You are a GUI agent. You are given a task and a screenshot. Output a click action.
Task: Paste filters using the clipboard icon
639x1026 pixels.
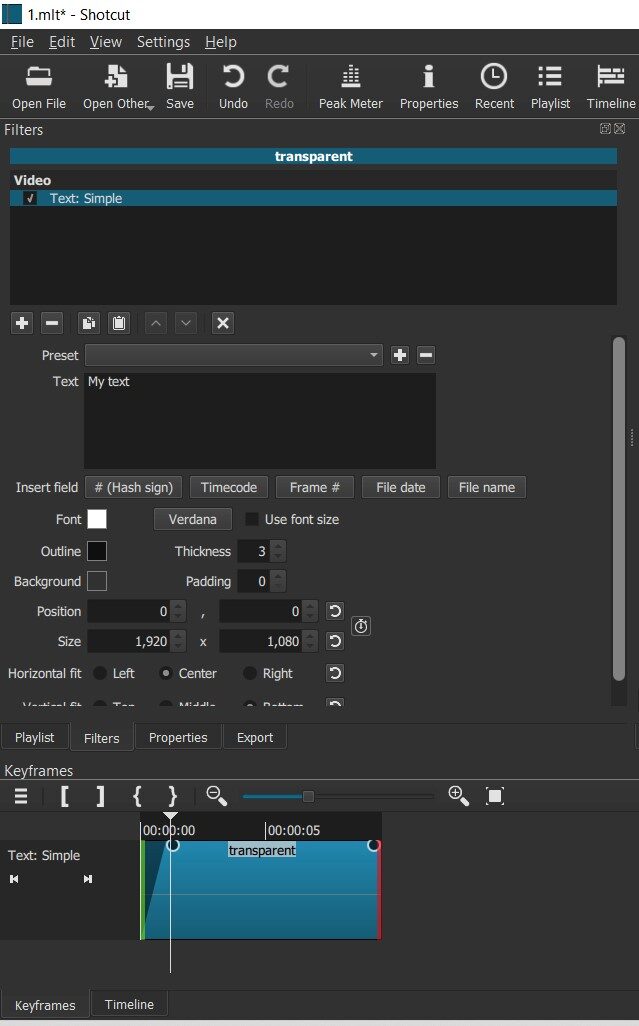coord(119,323)
